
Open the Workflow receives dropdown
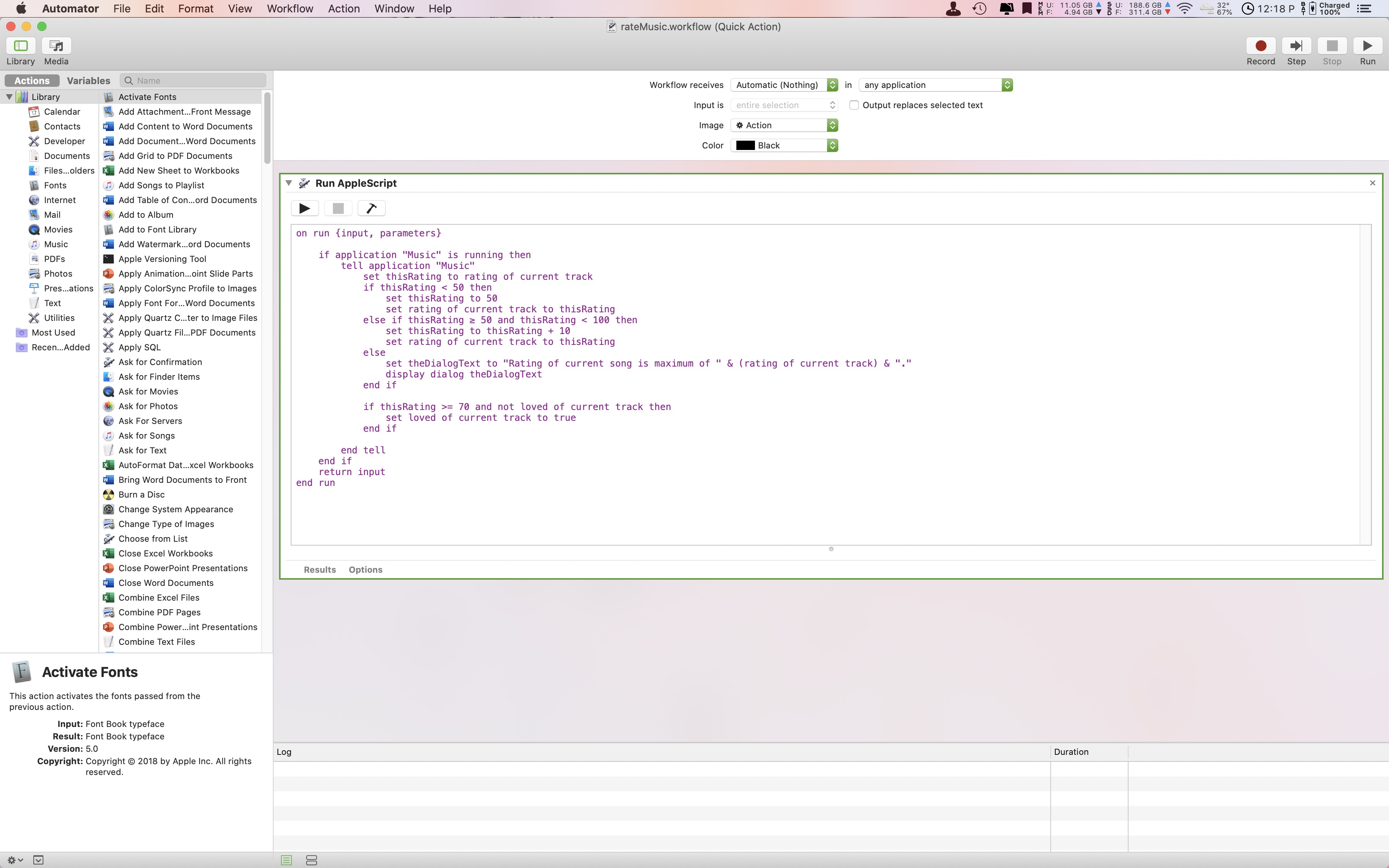click(x=784, y=85)
